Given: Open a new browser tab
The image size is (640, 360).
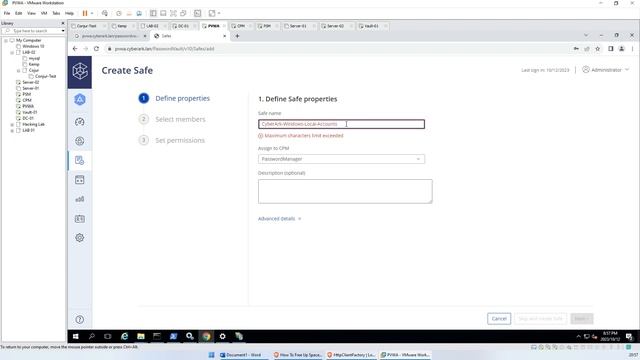Looking at the screenshot, I should click(237, 36).
